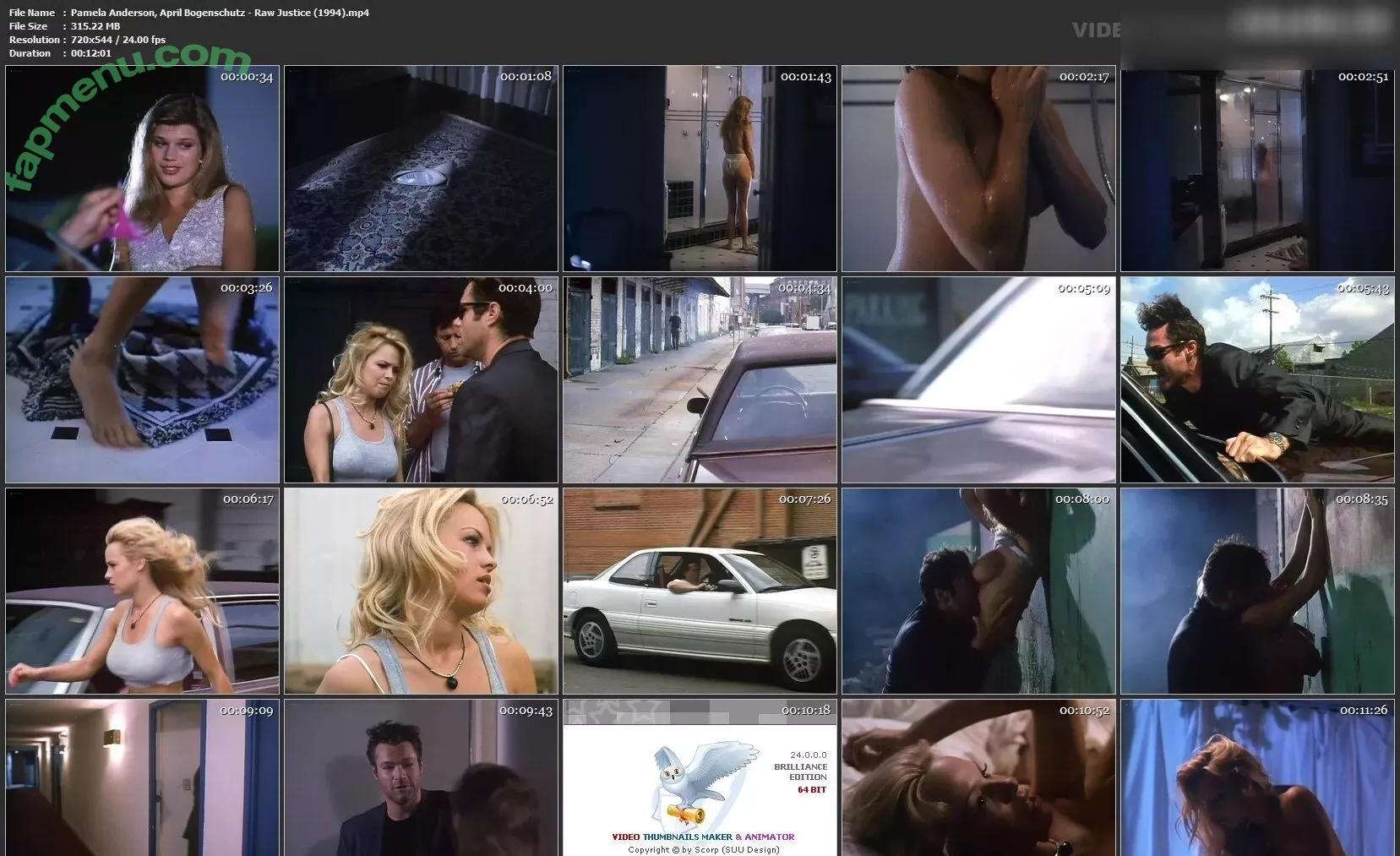Click the duration value '00:12:01'
This screenshot has width=1400, height=856.
[x=91, y=53]
